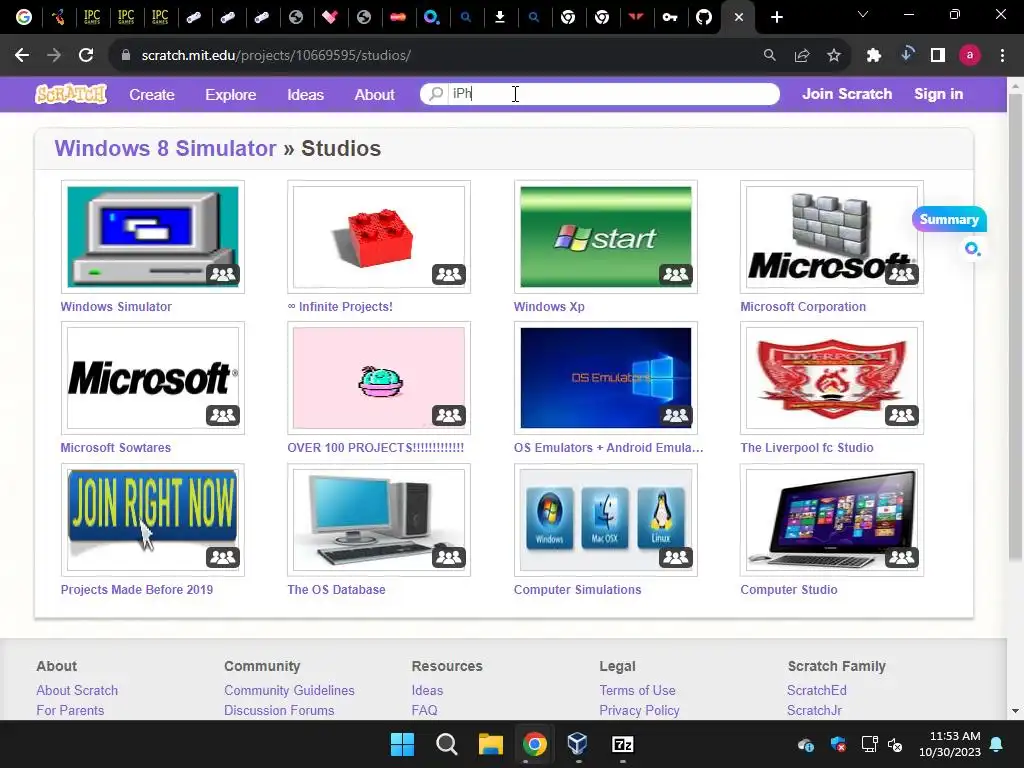Open the Windows Start button
This screenshot has height=768, width=1024.
click(x=402, y=744)
